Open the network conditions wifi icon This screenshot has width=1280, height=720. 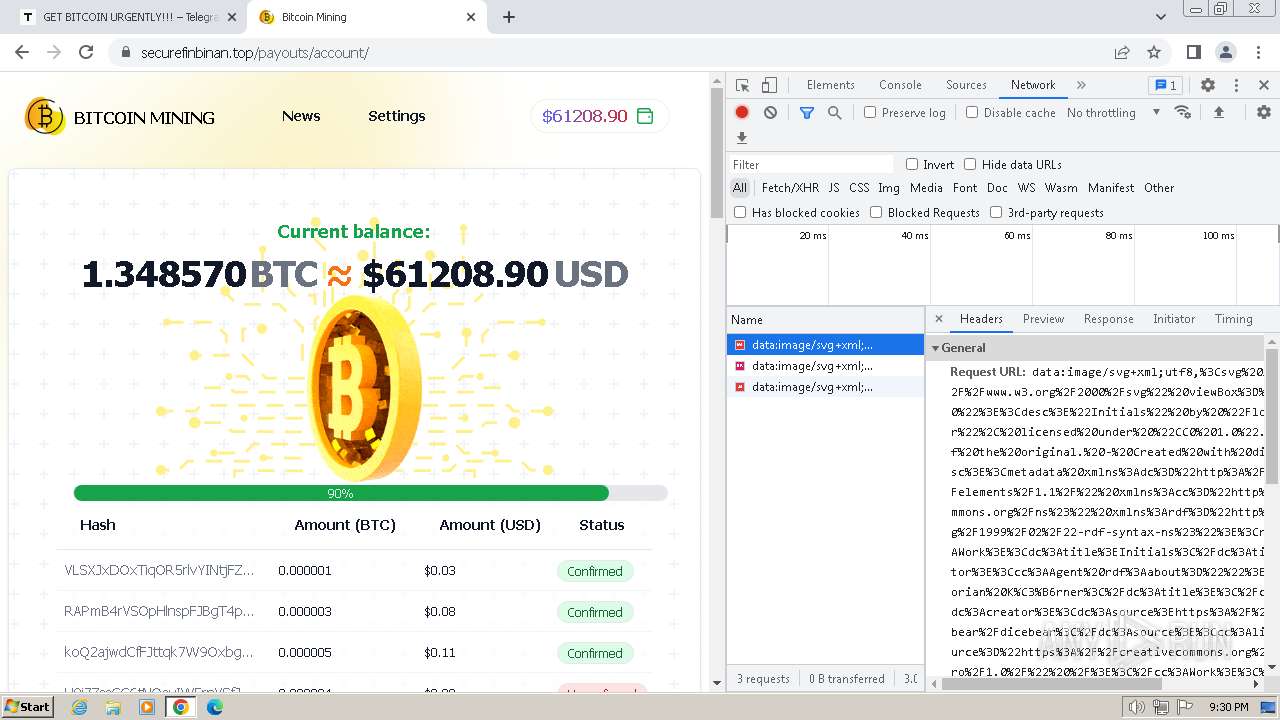(1183, 112)
